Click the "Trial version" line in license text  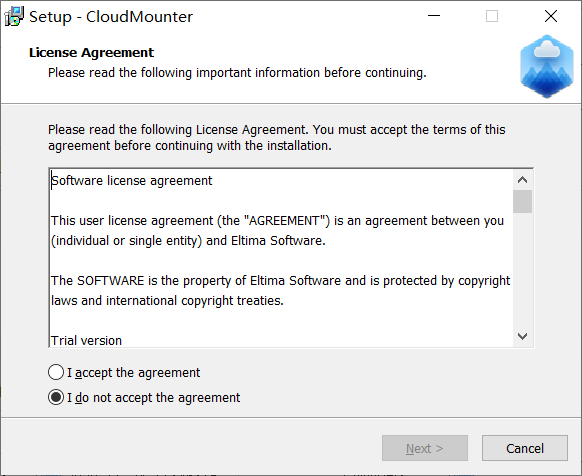[x=86, y=340]
